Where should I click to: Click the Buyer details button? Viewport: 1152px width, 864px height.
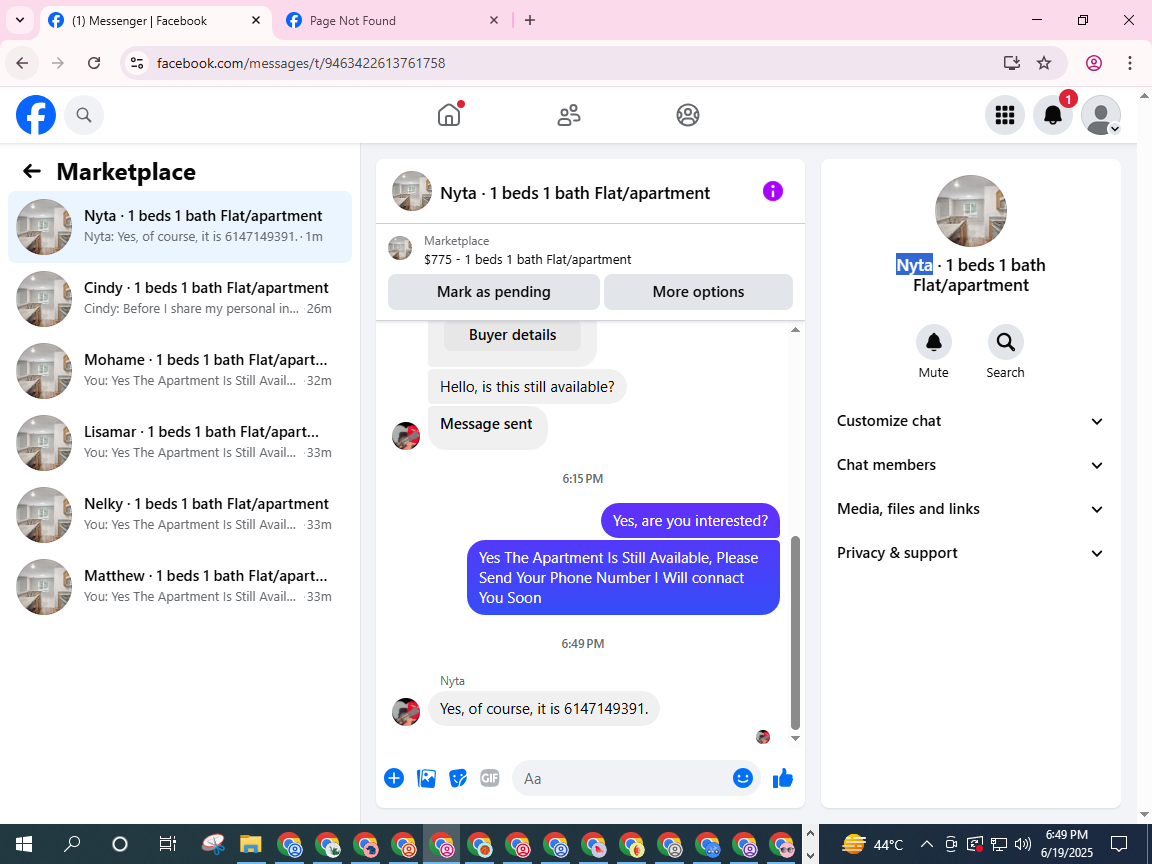click(x=512, y=335)
